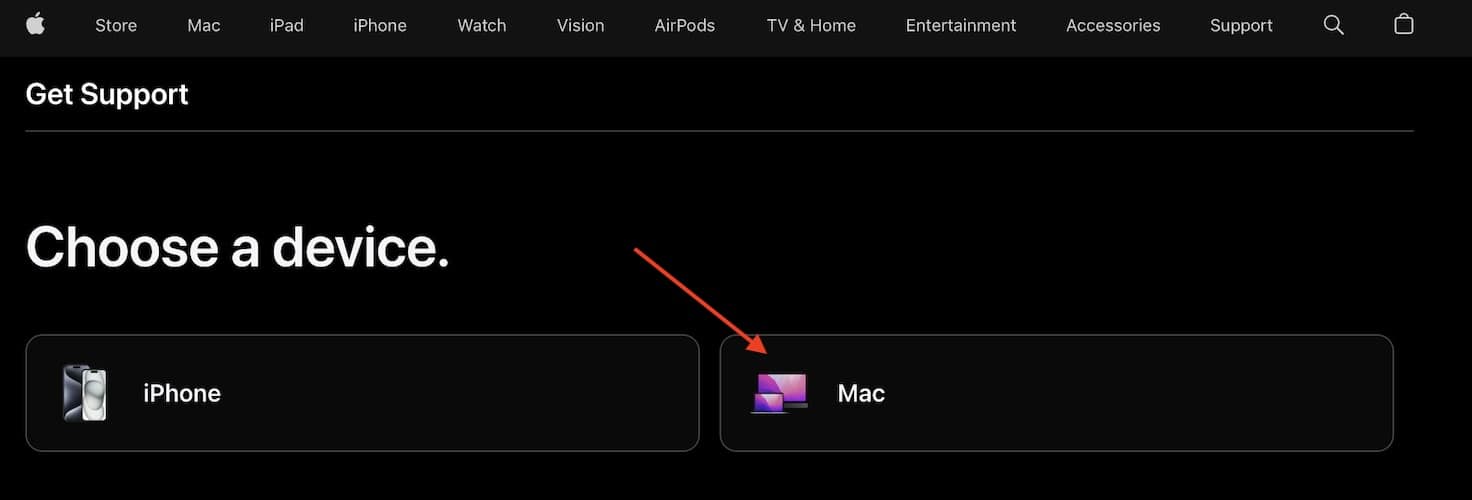Image resolution: width=1472 pixels, height=500 pixels.
Task: Select the TV & Home menu
Action: coord(811,26)
